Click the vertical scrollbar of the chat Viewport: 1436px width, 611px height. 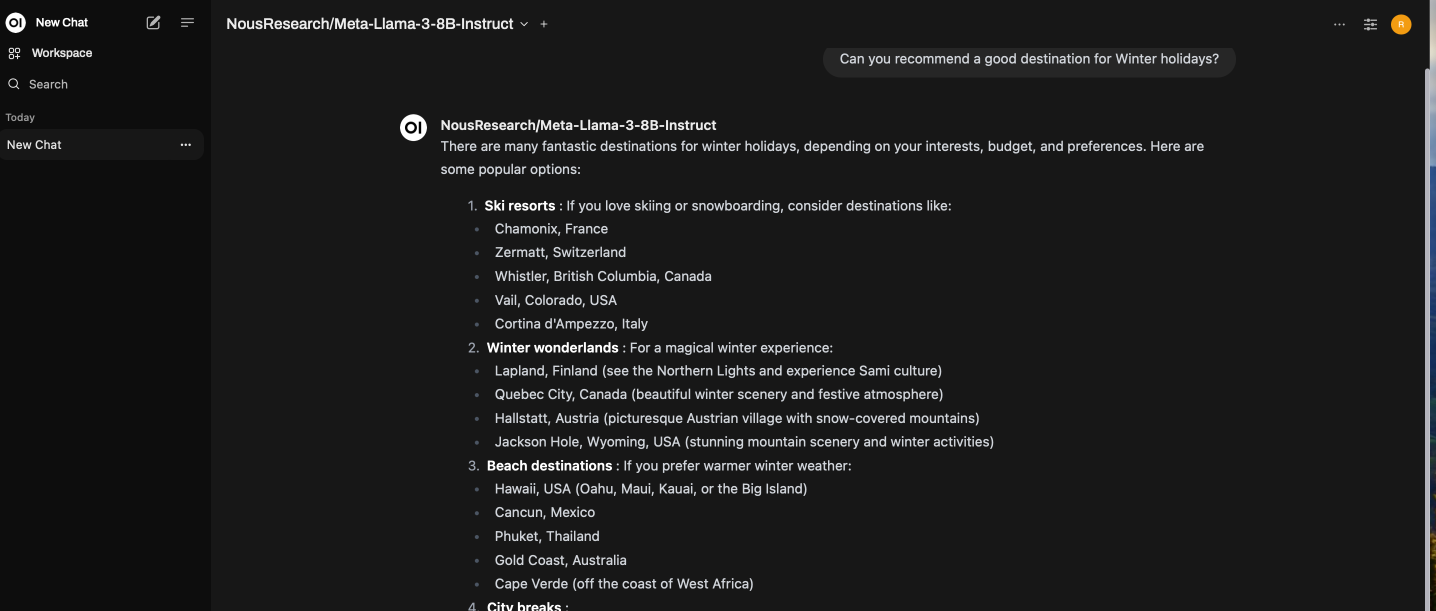[x=1428, y=300]
